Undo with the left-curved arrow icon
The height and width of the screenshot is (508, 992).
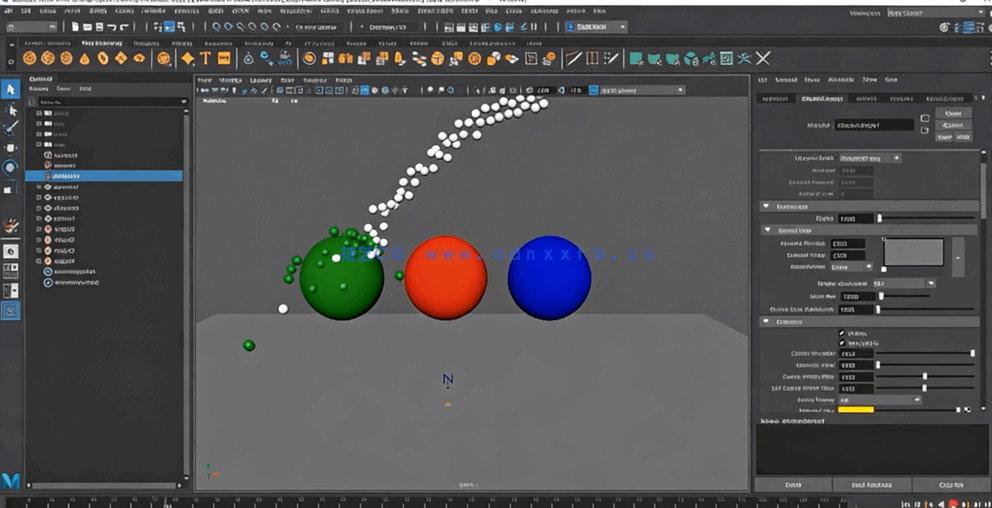click(112, 27)
